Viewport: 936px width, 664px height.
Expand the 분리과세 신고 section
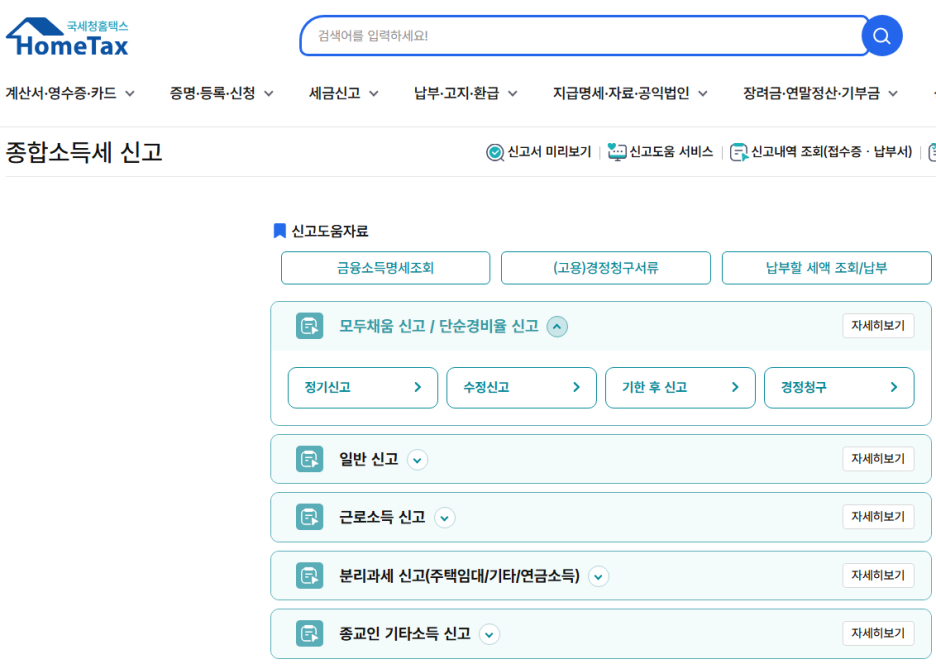click(x=599, y=577)
